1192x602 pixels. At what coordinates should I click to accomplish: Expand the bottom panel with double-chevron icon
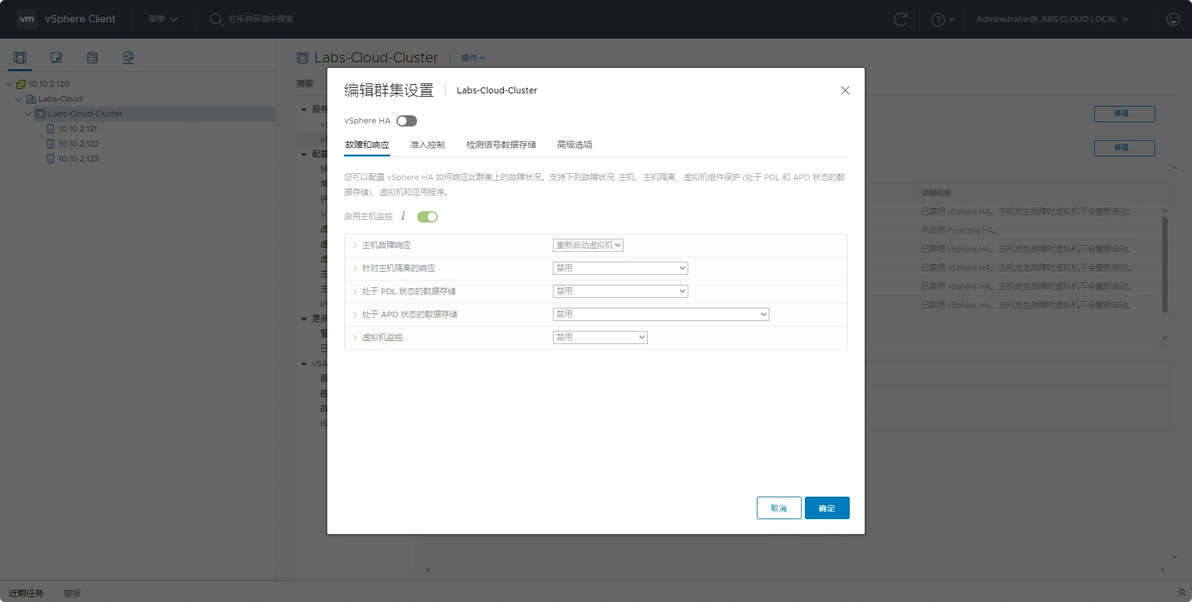coord(1181,593)
